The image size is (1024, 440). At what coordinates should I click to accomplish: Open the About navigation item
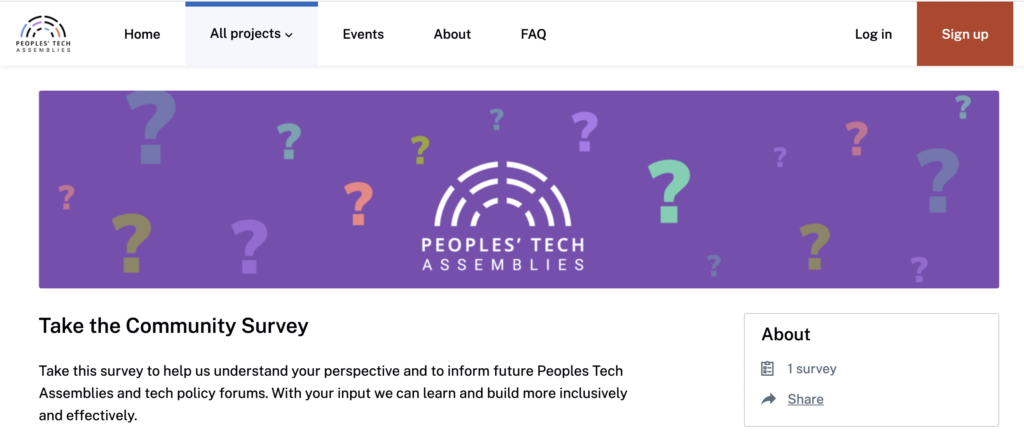452,35
